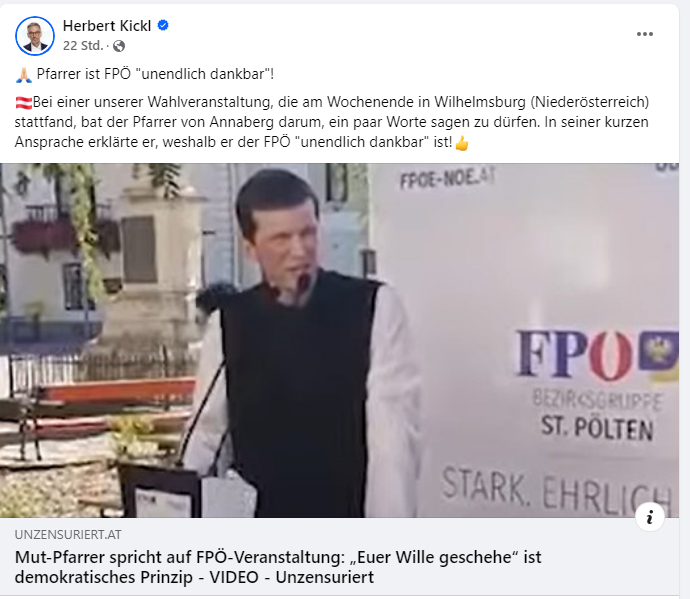Click the Herbert Kickl name link

(x=107, y=26)
